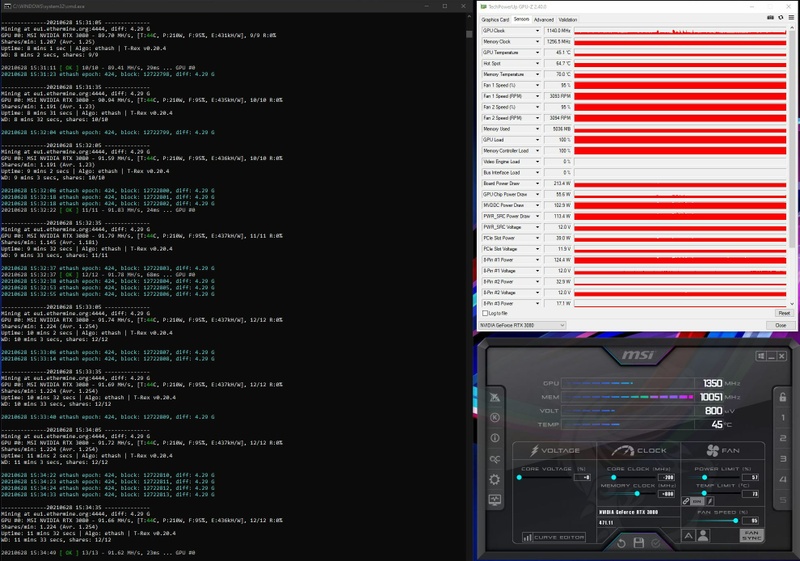Click the Afterburner minimize button

pyautogui.click(x=771, y=356)
